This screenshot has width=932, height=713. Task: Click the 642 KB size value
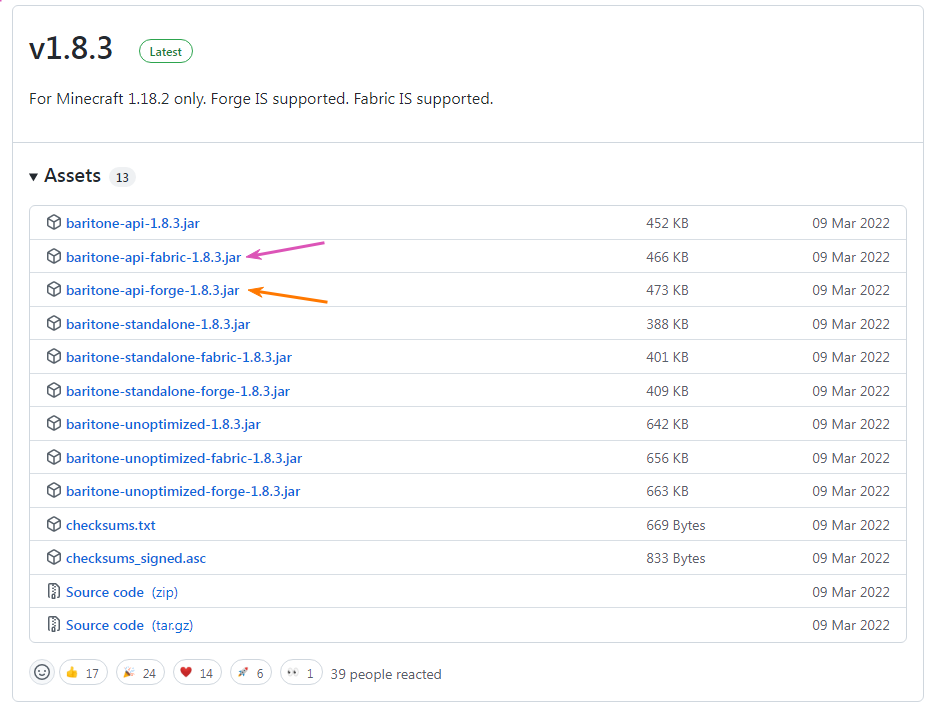click(x=667, y=425)
